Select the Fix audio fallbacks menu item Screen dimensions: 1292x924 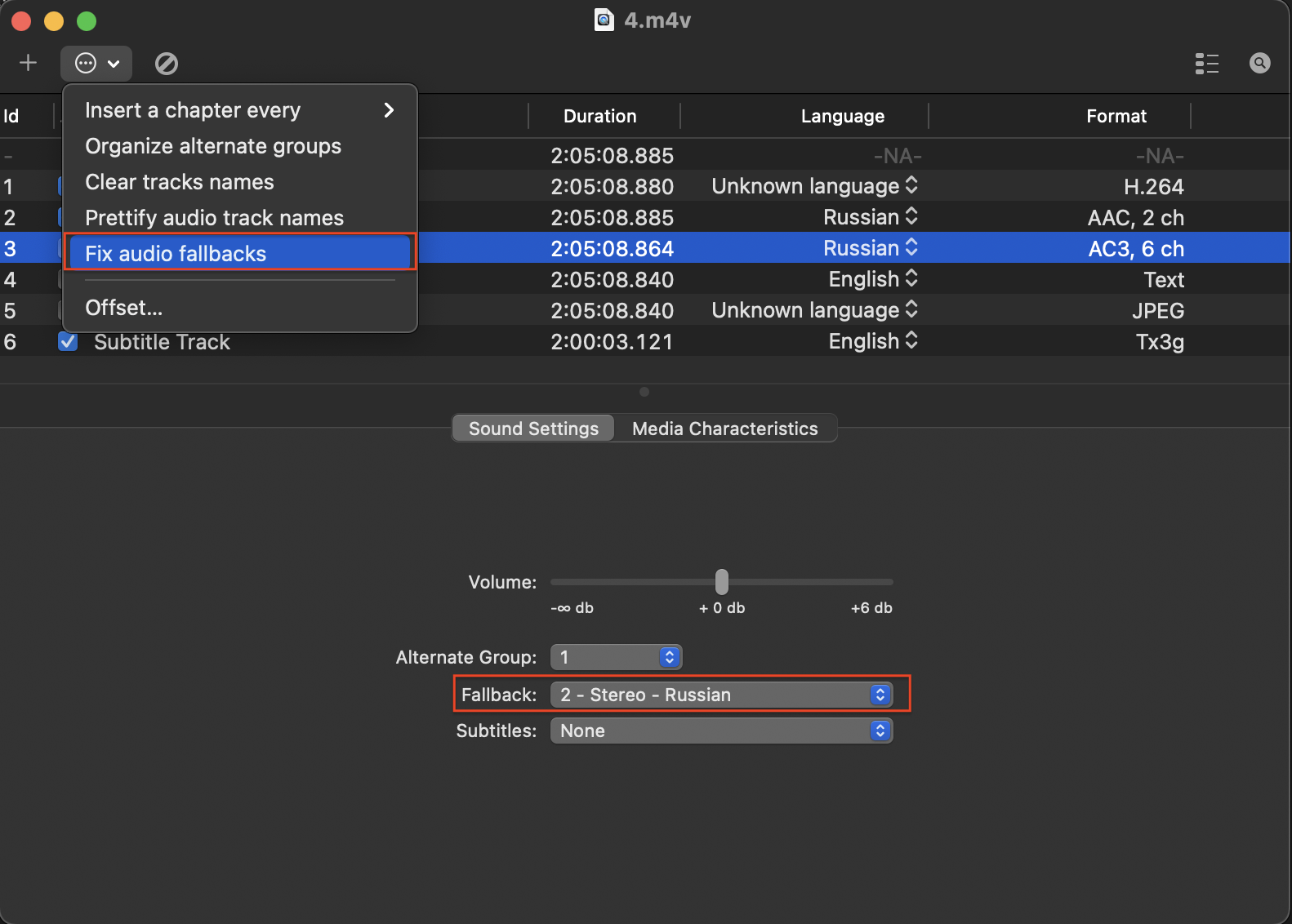point(176,254)
